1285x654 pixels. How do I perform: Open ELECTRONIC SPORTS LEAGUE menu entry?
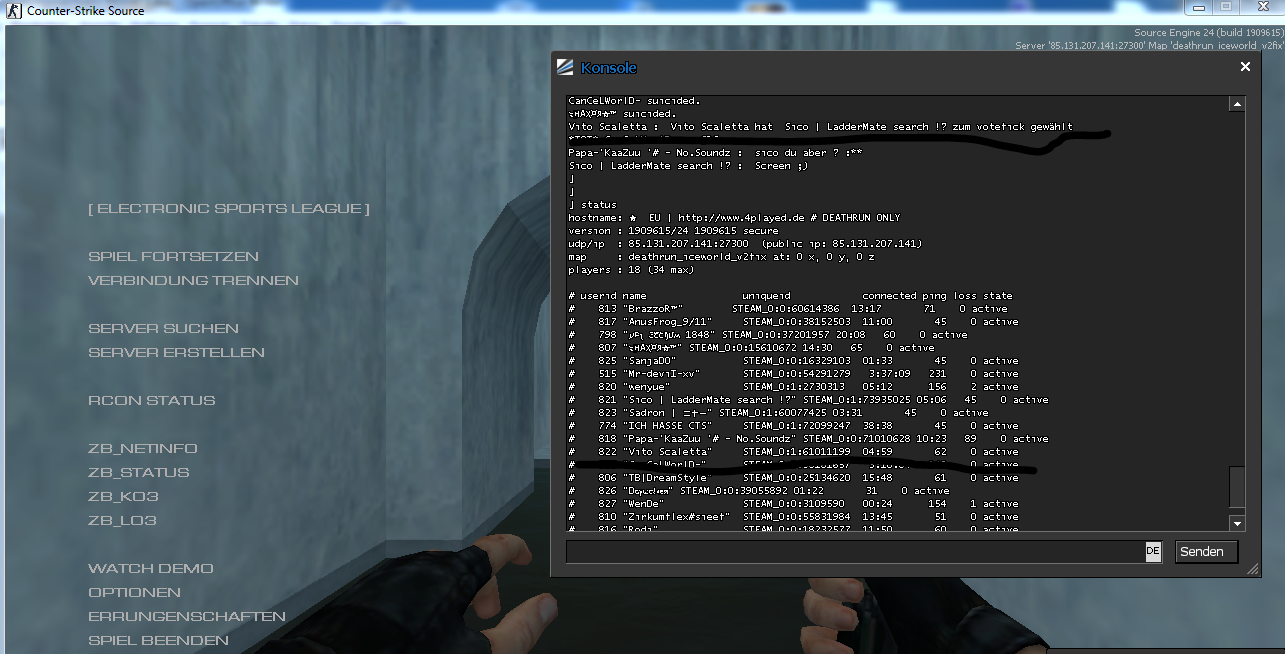[x=229, y=209]
